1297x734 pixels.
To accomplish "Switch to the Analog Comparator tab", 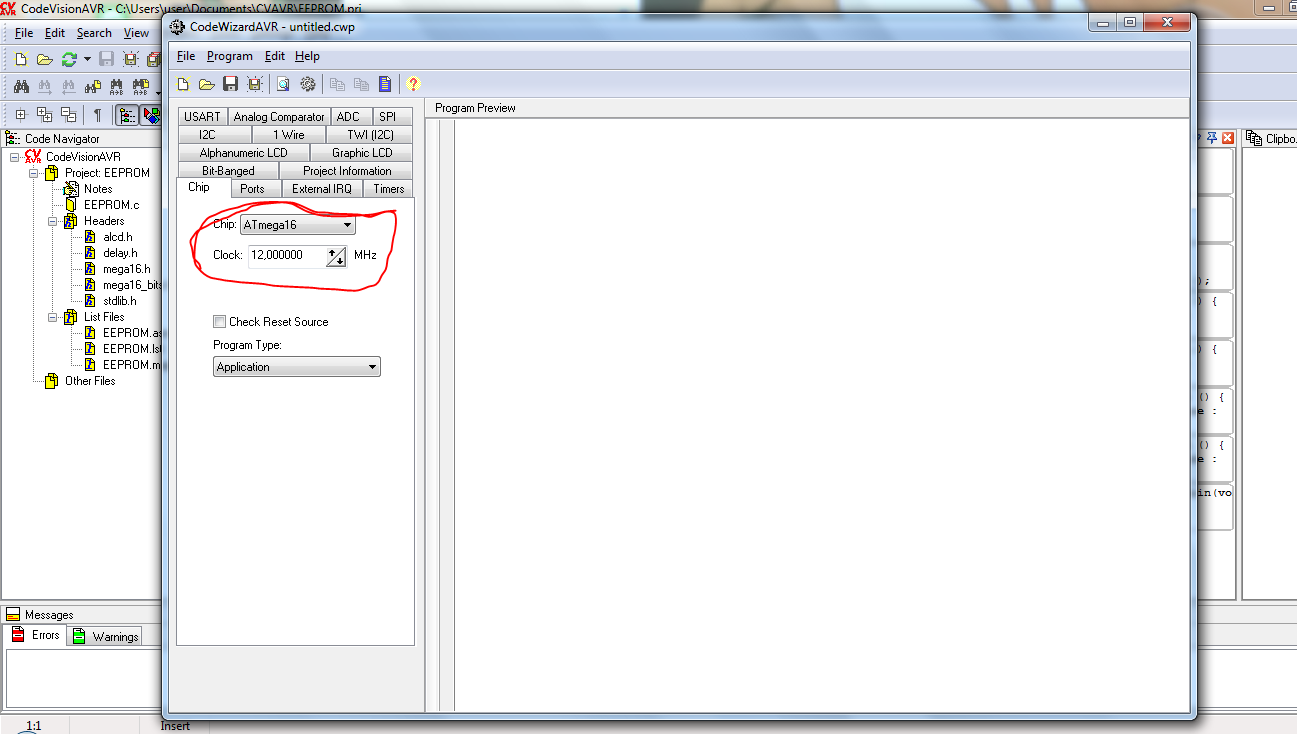I will point(279,117).
